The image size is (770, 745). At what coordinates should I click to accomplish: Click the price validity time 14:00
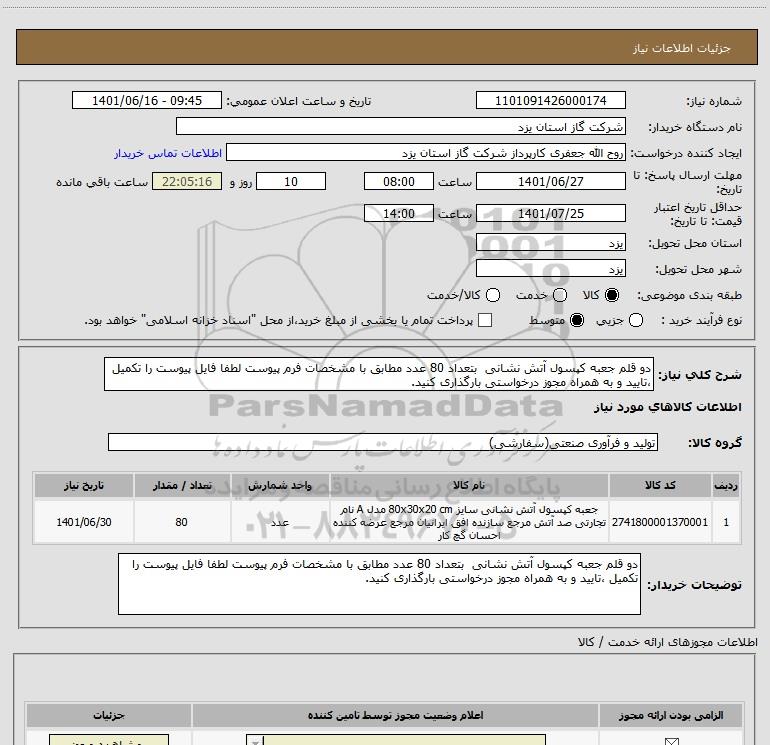click(x=399, y=213)
